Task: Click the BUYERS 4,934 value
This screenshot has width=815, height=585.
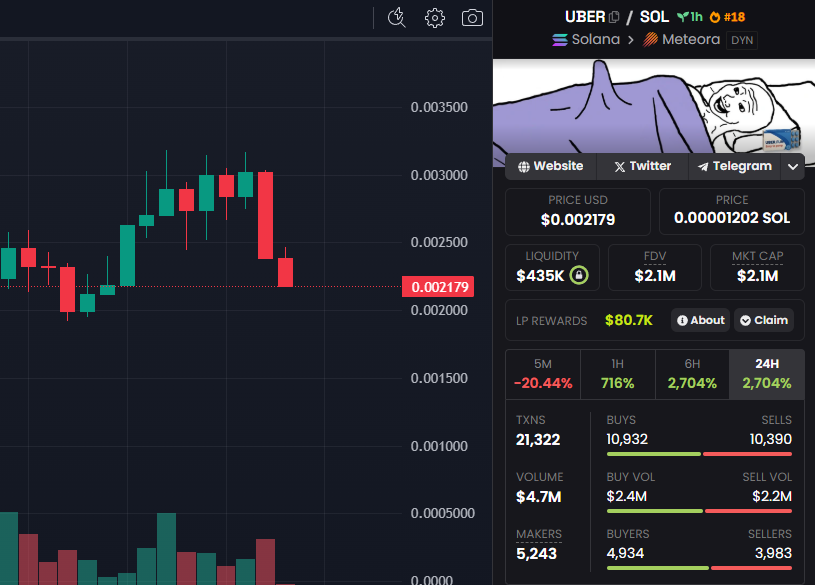Action: [625, 553]
